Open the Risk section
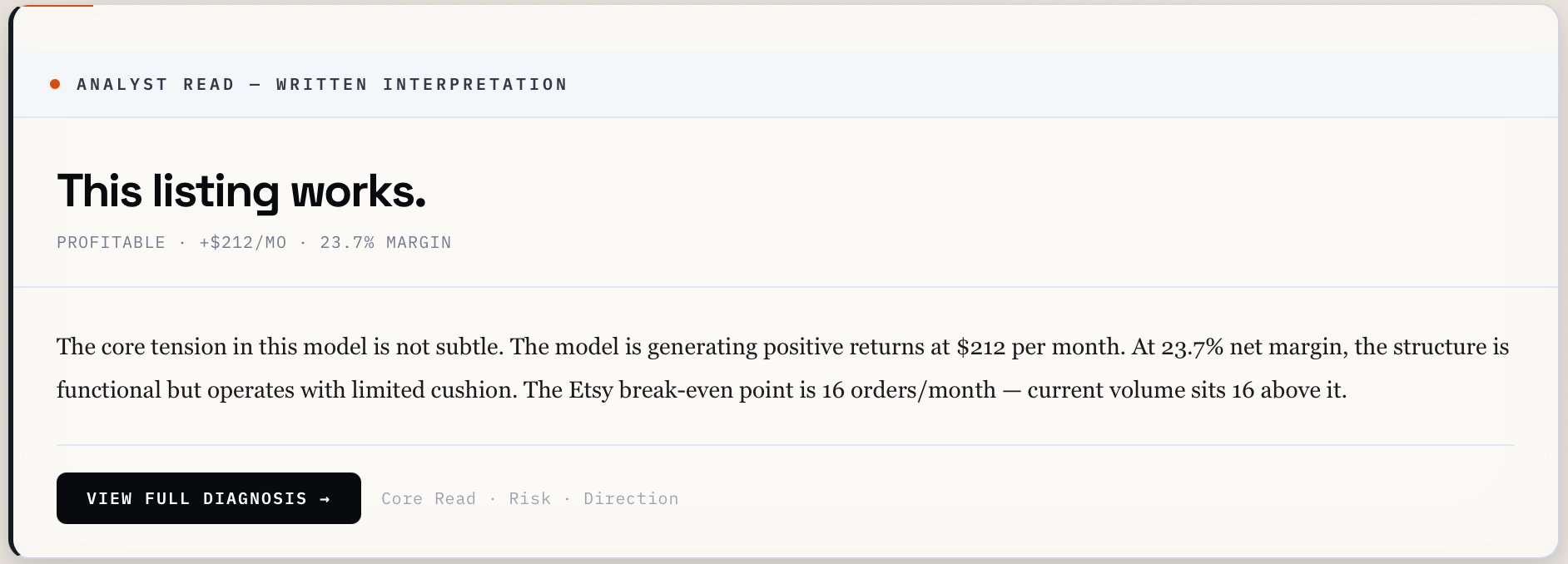This screenshot has width=1568, height=564. click(530, 498)
